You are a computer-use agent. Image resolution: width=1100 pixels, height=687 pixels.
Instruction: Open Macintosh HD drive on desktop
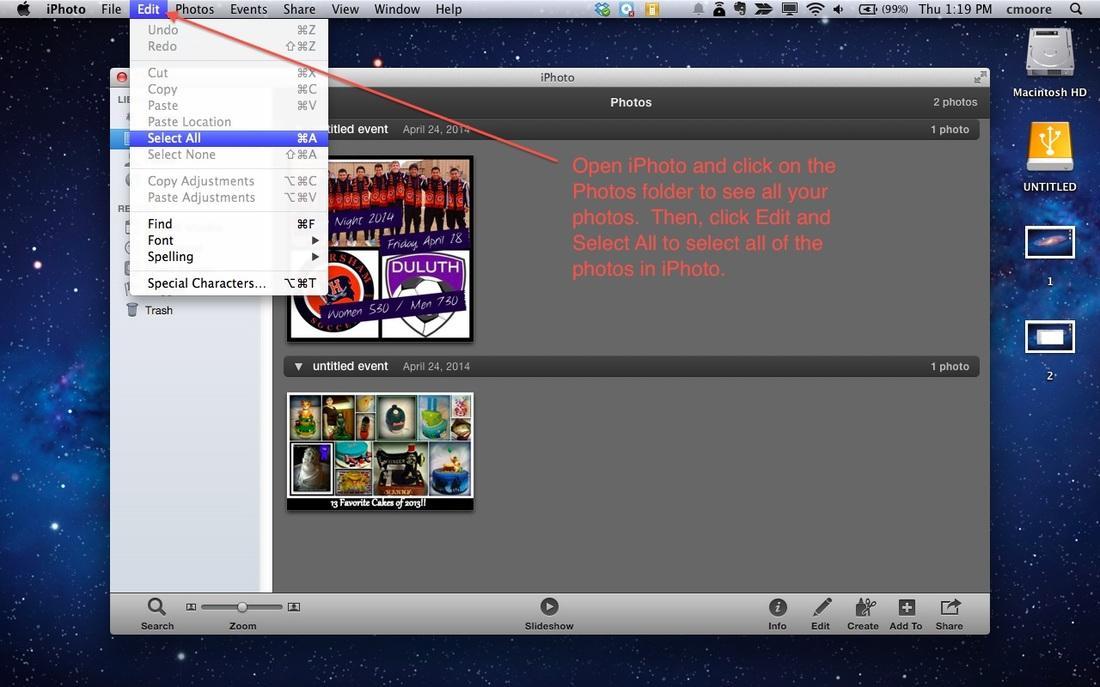pyautogui.click(x=1049, y=55)
